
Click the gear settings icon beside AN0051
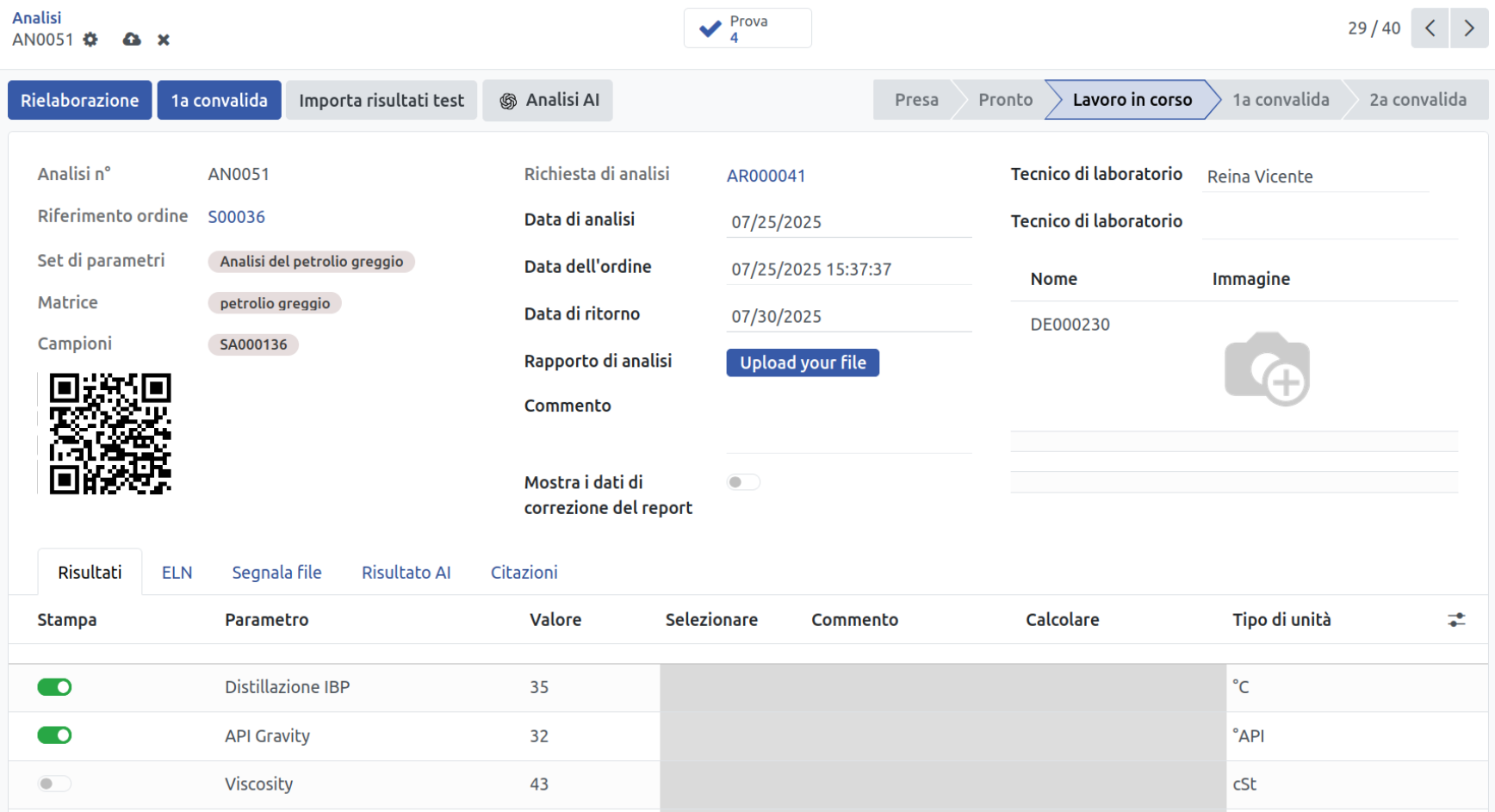click(90, 40)
